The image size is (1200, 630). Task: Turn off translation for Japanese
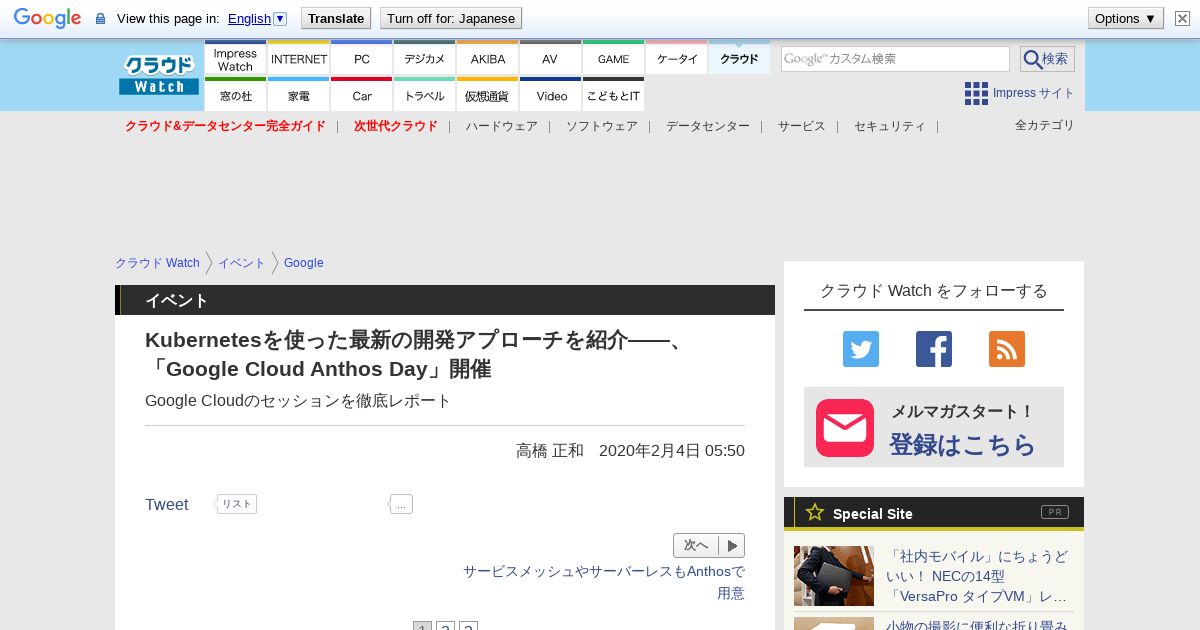click(x=451, y=18)
